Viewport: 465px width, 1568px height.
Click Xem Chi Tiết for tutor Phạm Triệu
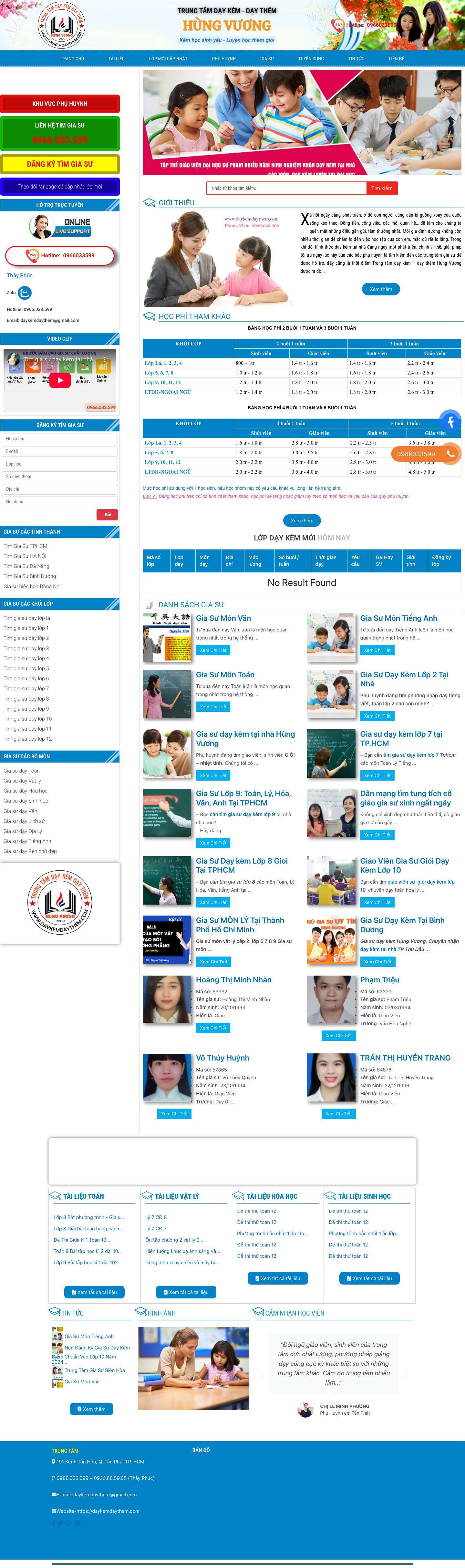[338, 1035]
